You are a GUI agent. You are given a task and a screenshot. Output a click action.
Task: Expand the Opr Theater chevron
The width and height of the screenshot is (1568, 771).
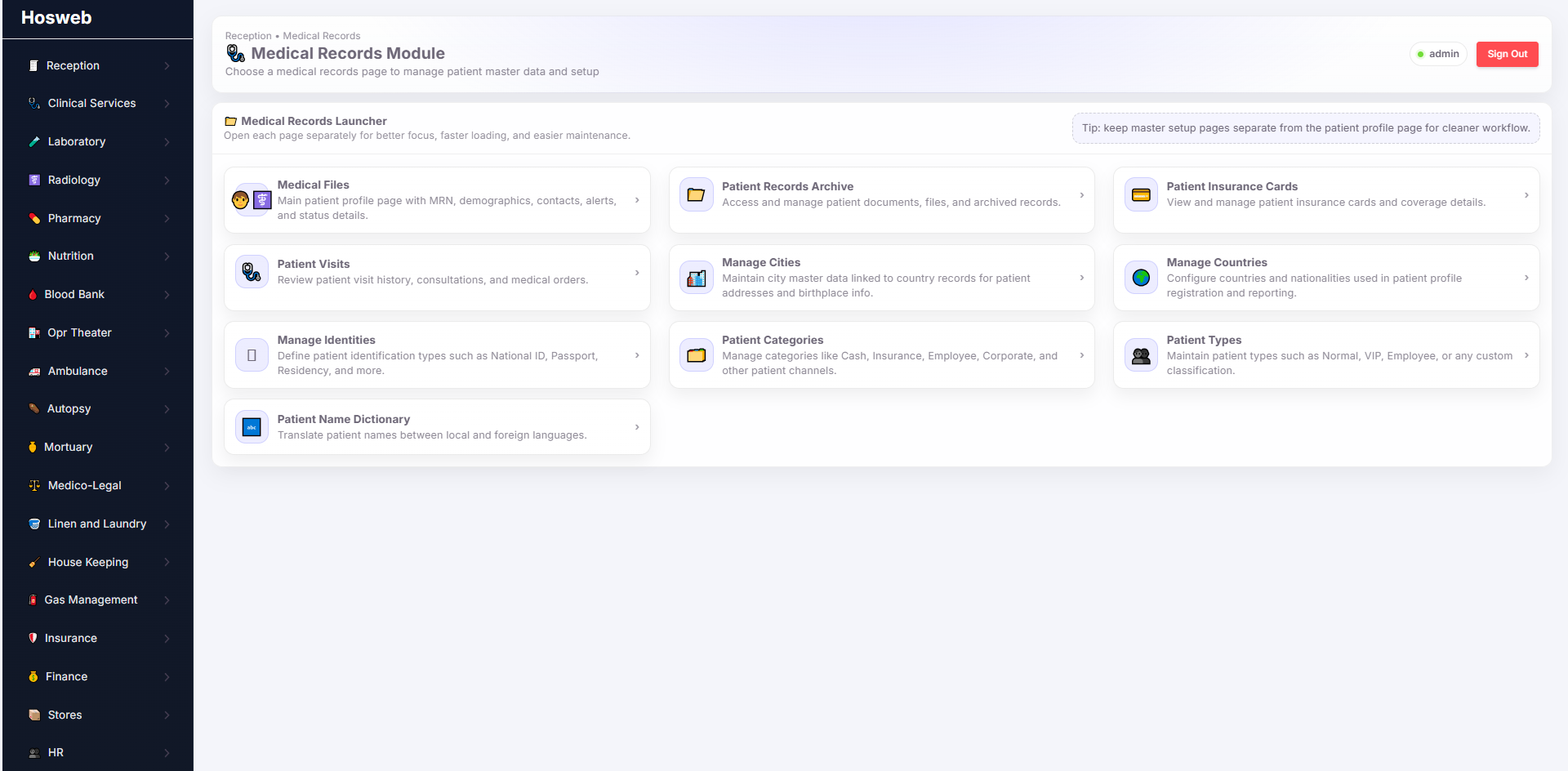click(x=167, y=333)
